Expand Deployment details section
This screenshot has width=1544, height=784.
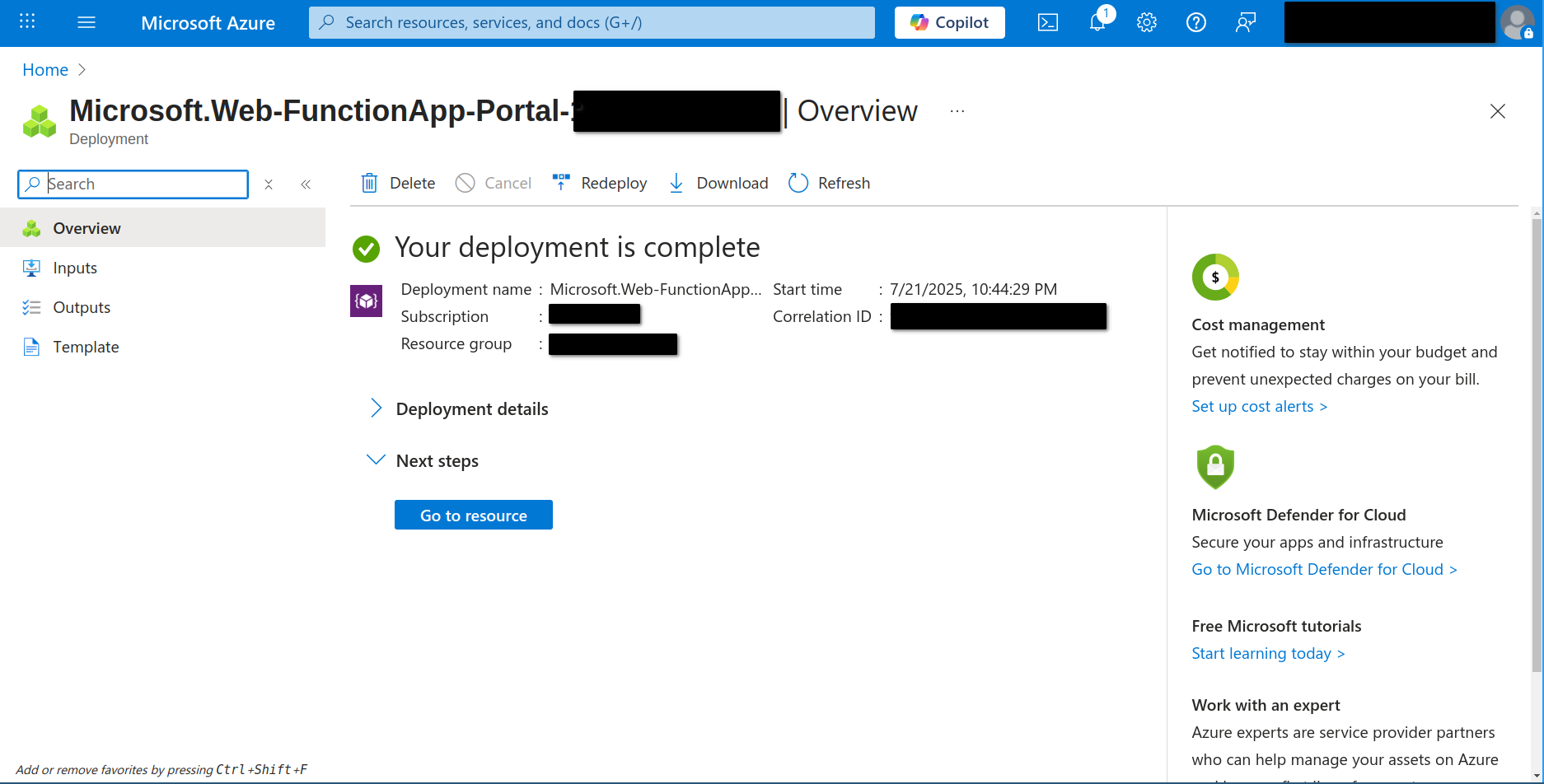458,408
